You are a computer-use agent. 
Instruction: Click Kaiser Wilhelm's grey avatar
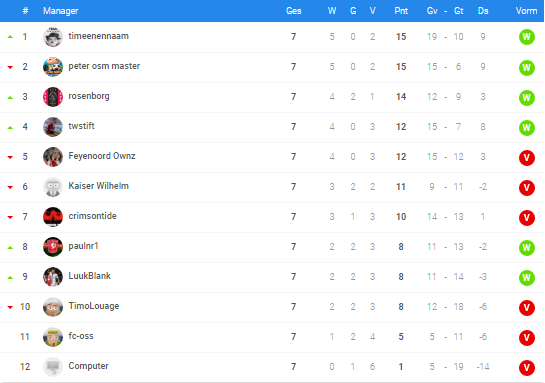53,187
